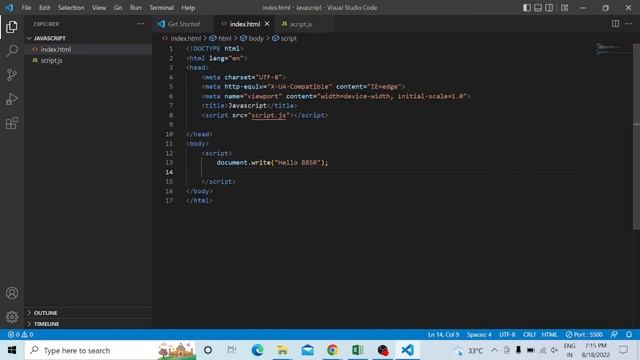Click the taskbar search box

coord(110,350)
